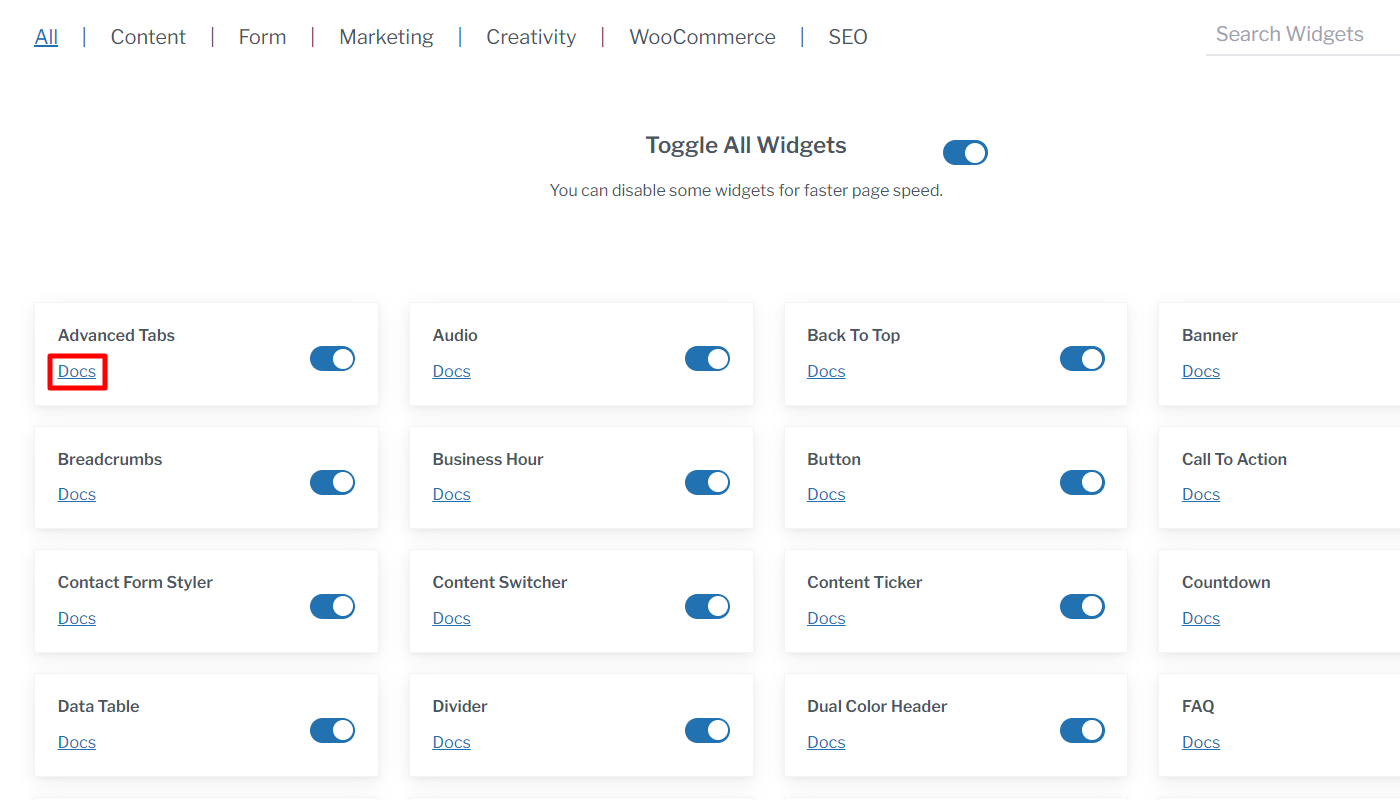Toggle the Button widget switch
The image size is (1400, 800).
(x=1082, y=482)
